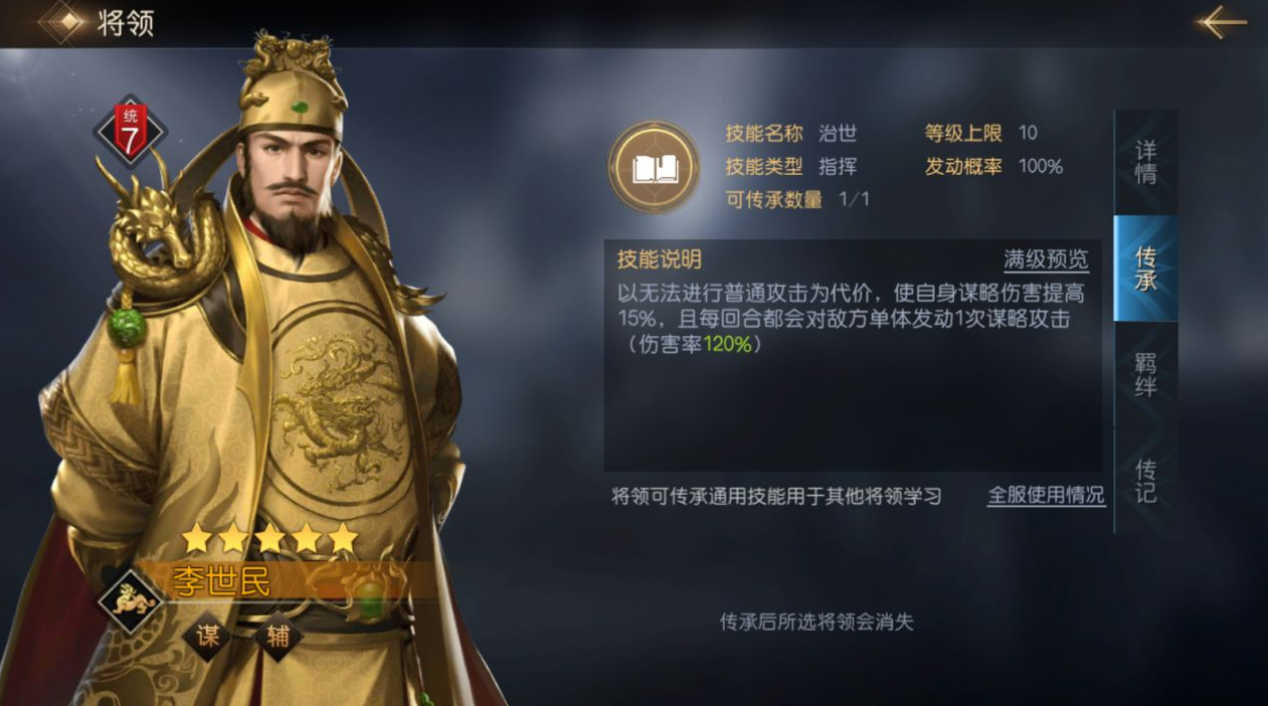Screen dimensions: 1268x706
Task: Tap the horse troop emblem icon
Action: click(x=131, y=600)
